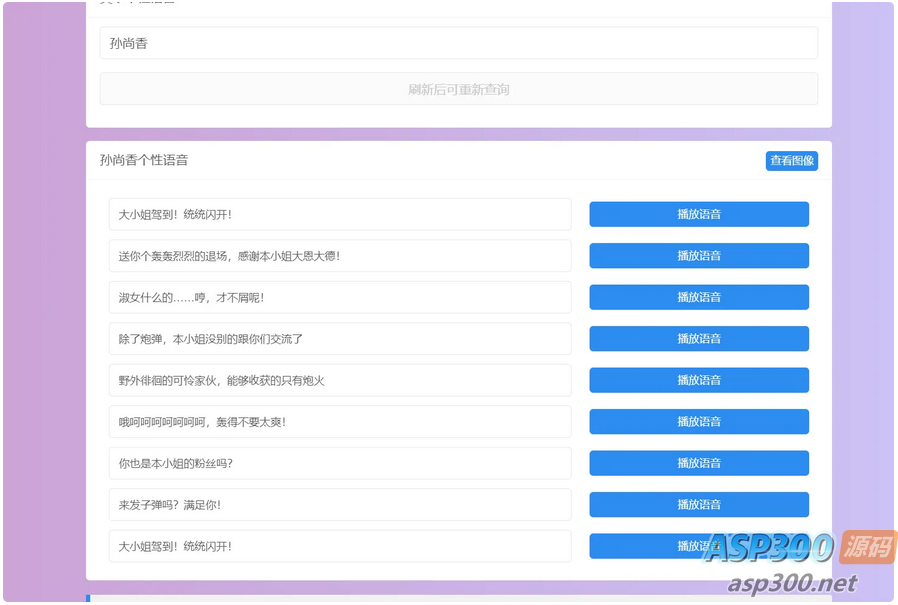This screenshot has width=898, height=605.
Task: Play voice for 送你个轰轰烈烈的退场 line
Action: (x=698, y=256)
